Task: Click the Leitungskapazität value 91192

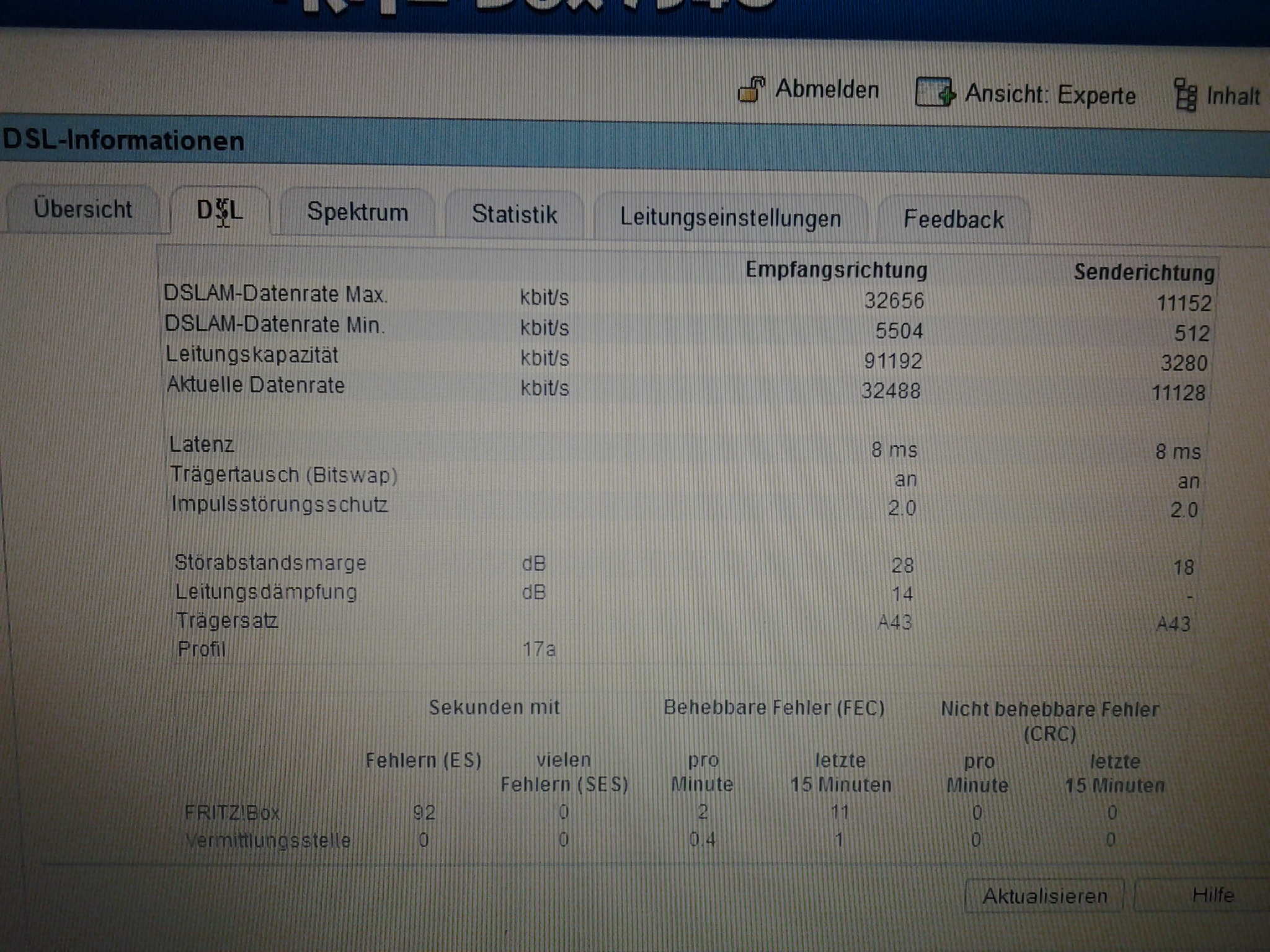Action: (x=893, y=361)
